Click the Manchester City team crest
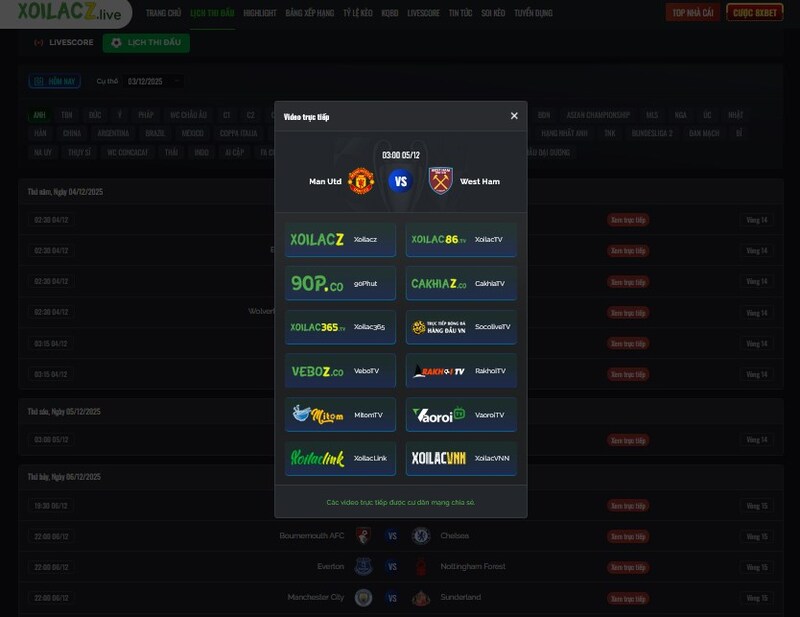Image resolution: width=800 pixels, height=617 pixels. (x=363, y=598)
